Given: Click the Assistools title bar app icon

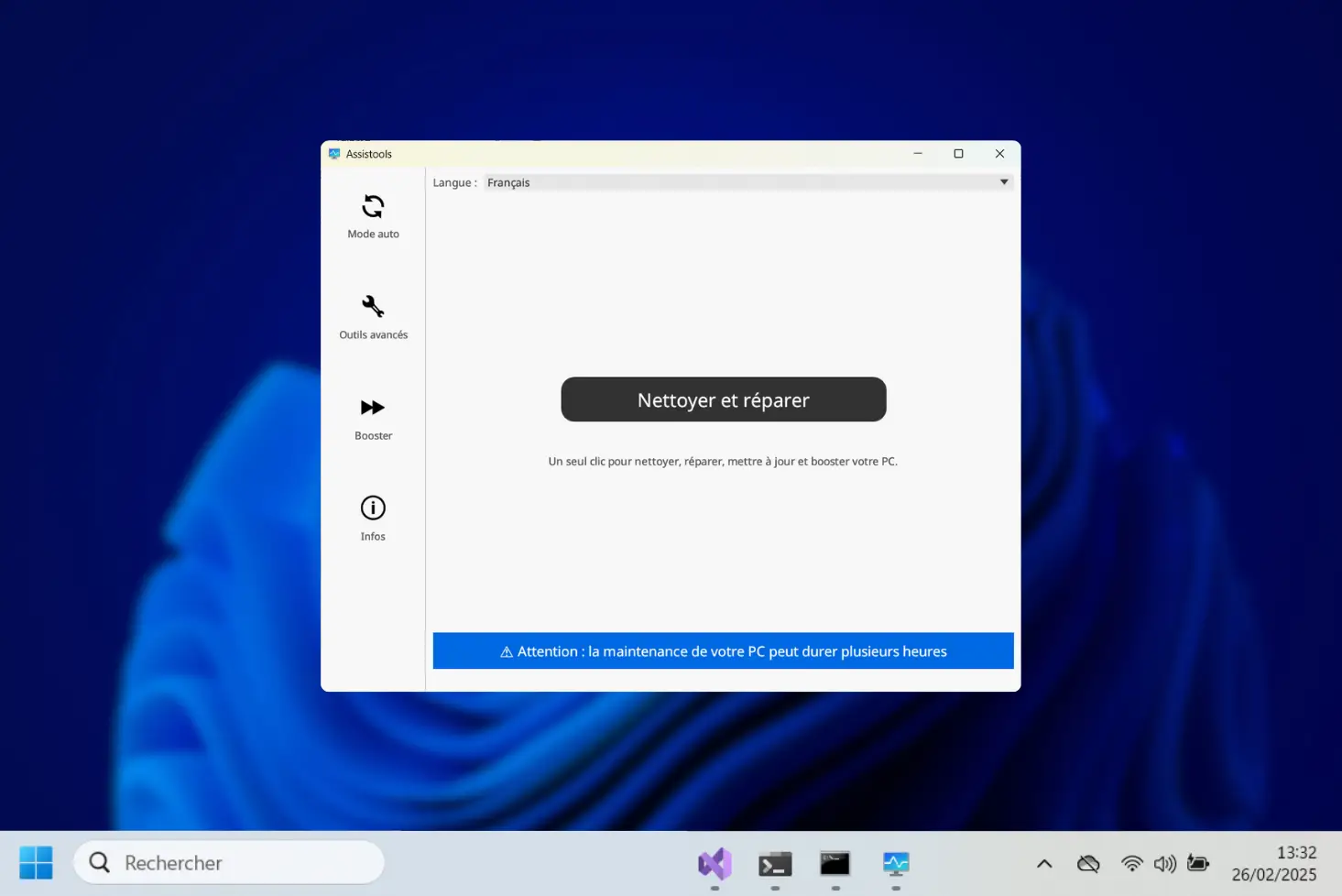Looking at the screenshot, I should tap(334, 154).
